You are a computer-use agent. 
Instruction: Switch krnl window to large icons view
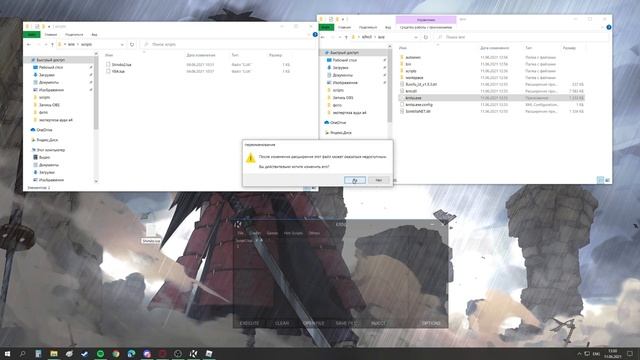607,180
